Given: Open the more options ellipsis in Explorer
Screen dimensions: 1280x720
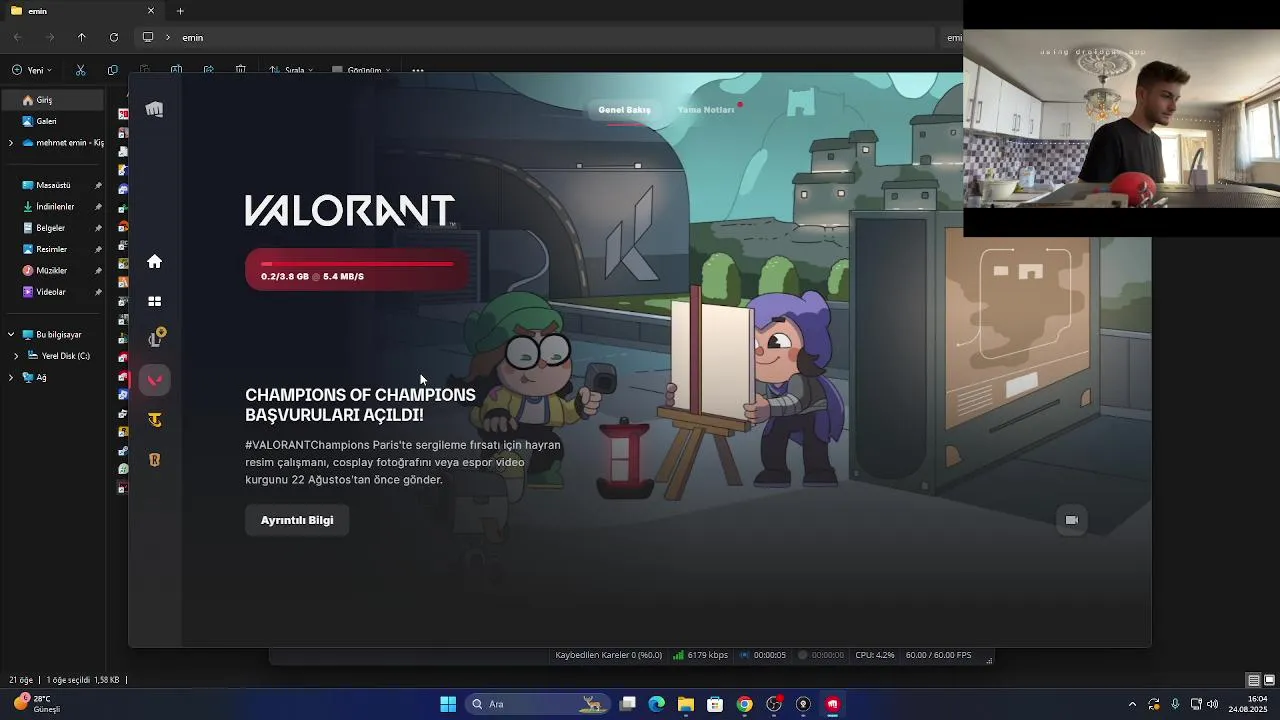Looking at the screenshot, I should 418,70.
